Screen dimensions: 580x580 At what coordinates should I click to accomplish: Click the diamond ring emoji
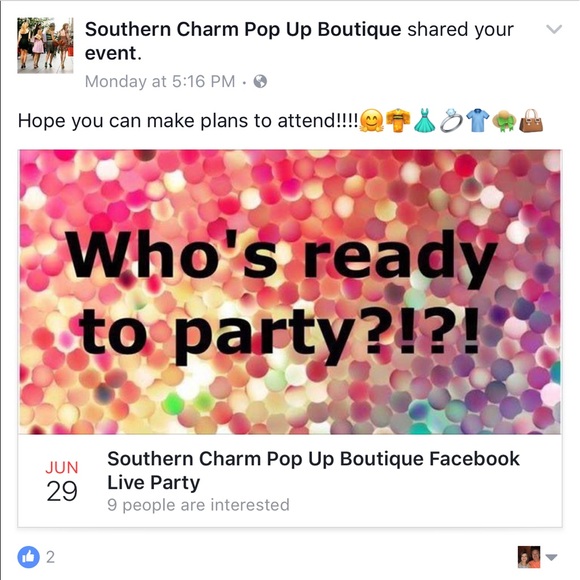pyautogui.click(x=451, y=121)
